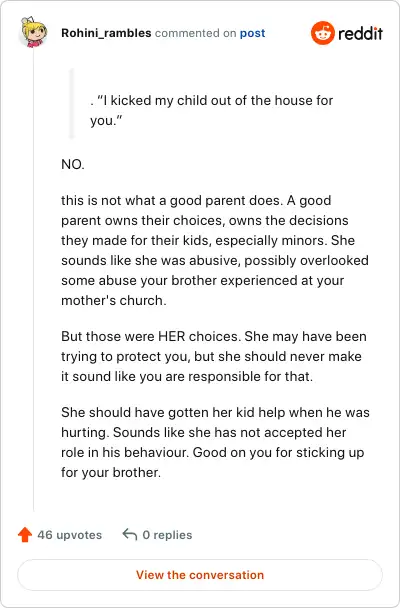Click the standalone "NO." line

73,164
